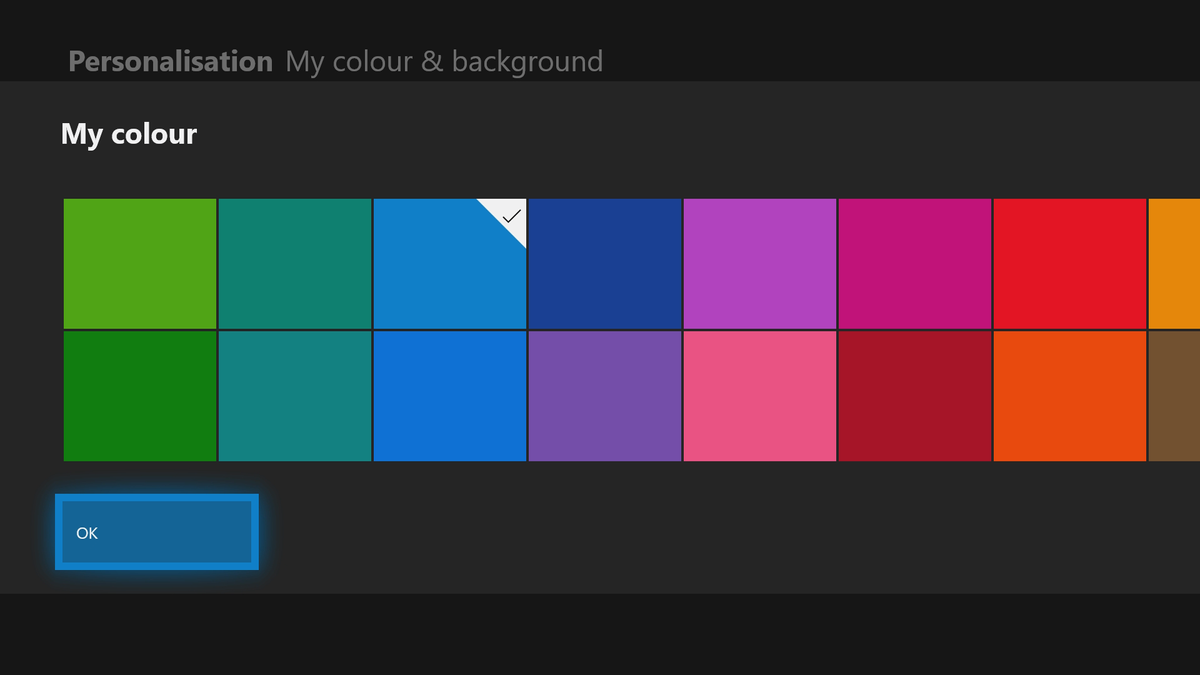This screenshot has width=1200, height=675.
Task: Select the bright red colour swatch
Action: (1070, 263)
